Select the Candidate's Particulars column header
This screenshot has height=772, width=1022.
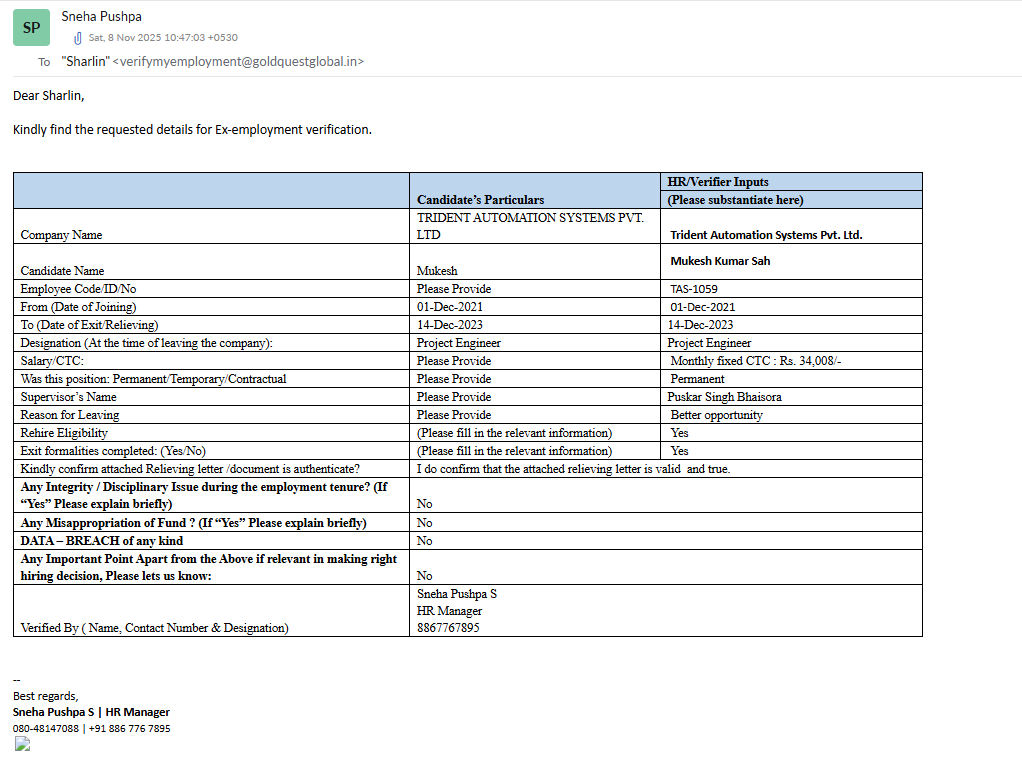[x=480, y=200]
